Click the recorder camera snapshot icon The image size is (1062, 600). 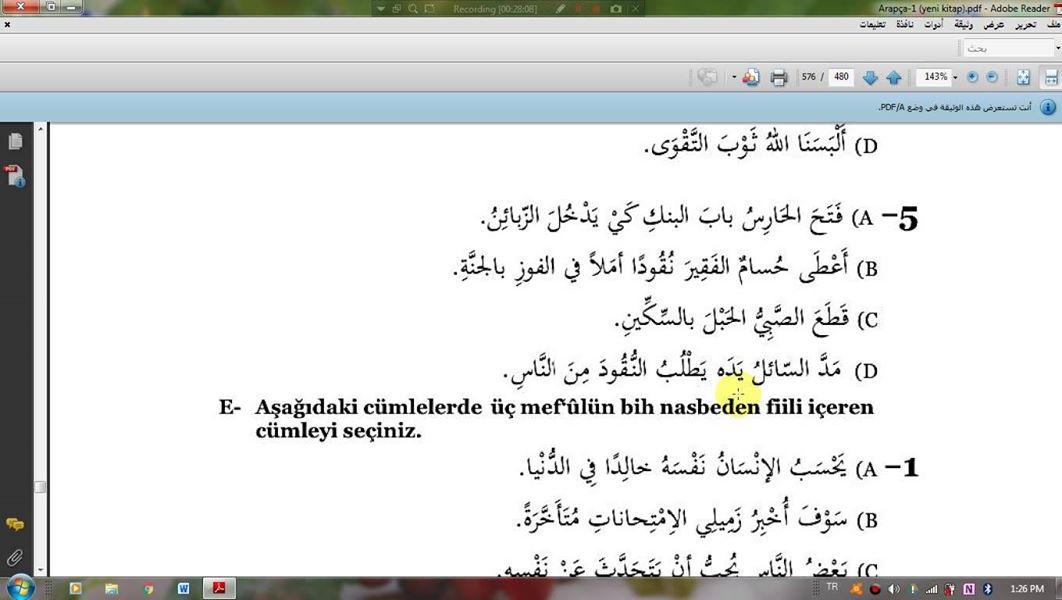tap(616, 9)
